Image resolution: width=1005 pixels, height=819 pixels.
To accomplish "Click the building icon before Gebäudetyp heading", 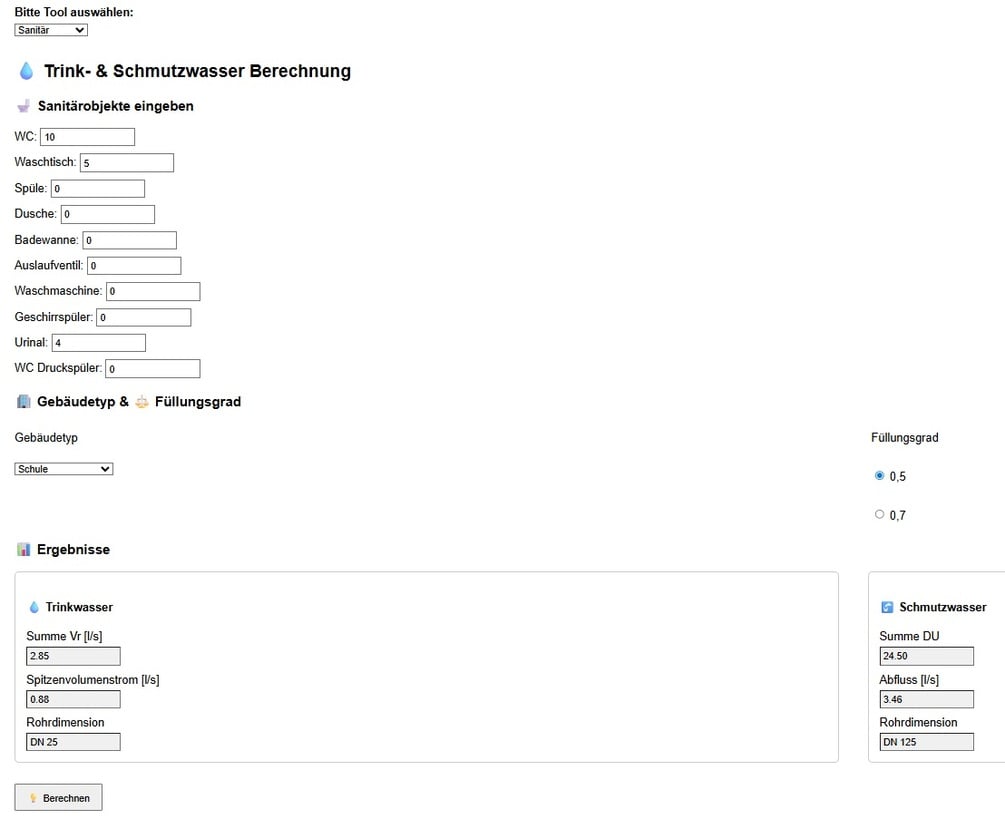I will pyautogui.click(x=24, y=402).
